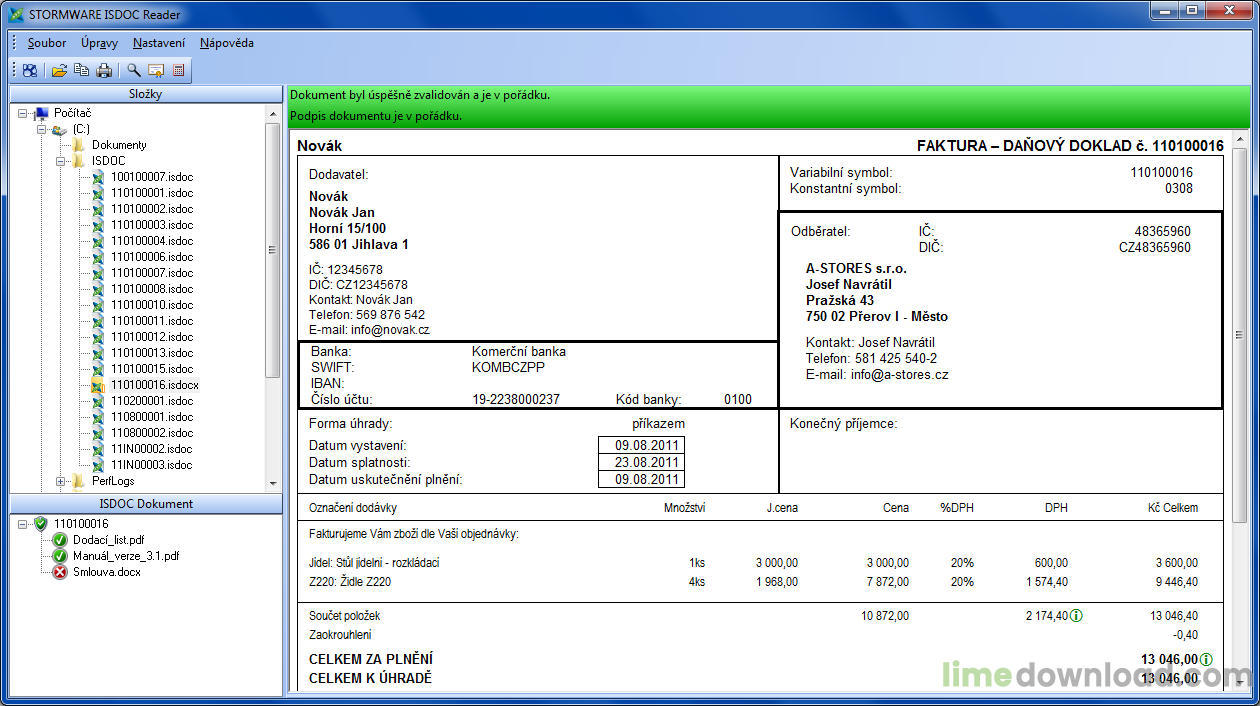Click the red error icon on Smlouva.docx

point(59,571)
